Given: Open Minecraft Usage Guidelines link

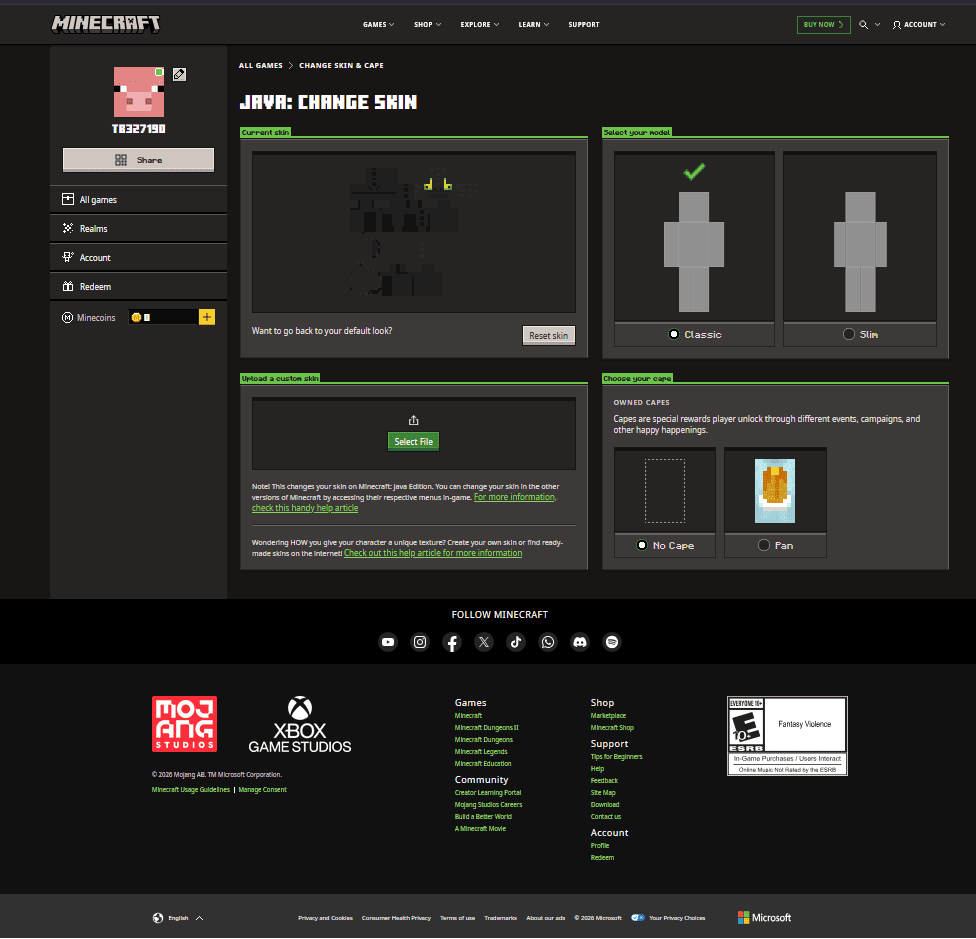Looking at the screenshot, I should click(190, 790).
